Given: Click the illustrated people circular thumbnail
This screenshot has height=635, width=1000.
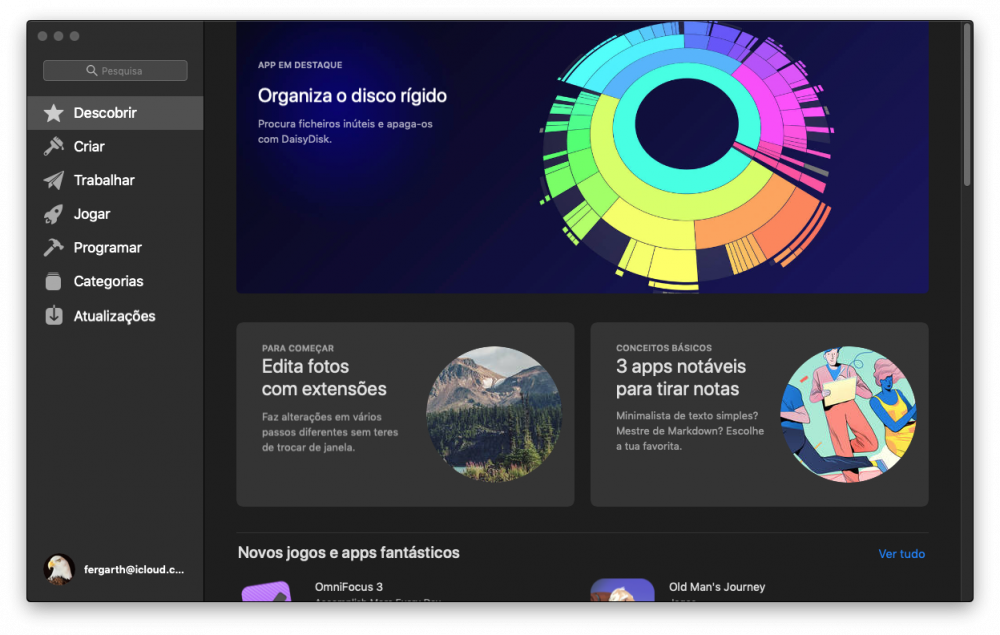Looking at the screenshot, I should pos(848,414).
